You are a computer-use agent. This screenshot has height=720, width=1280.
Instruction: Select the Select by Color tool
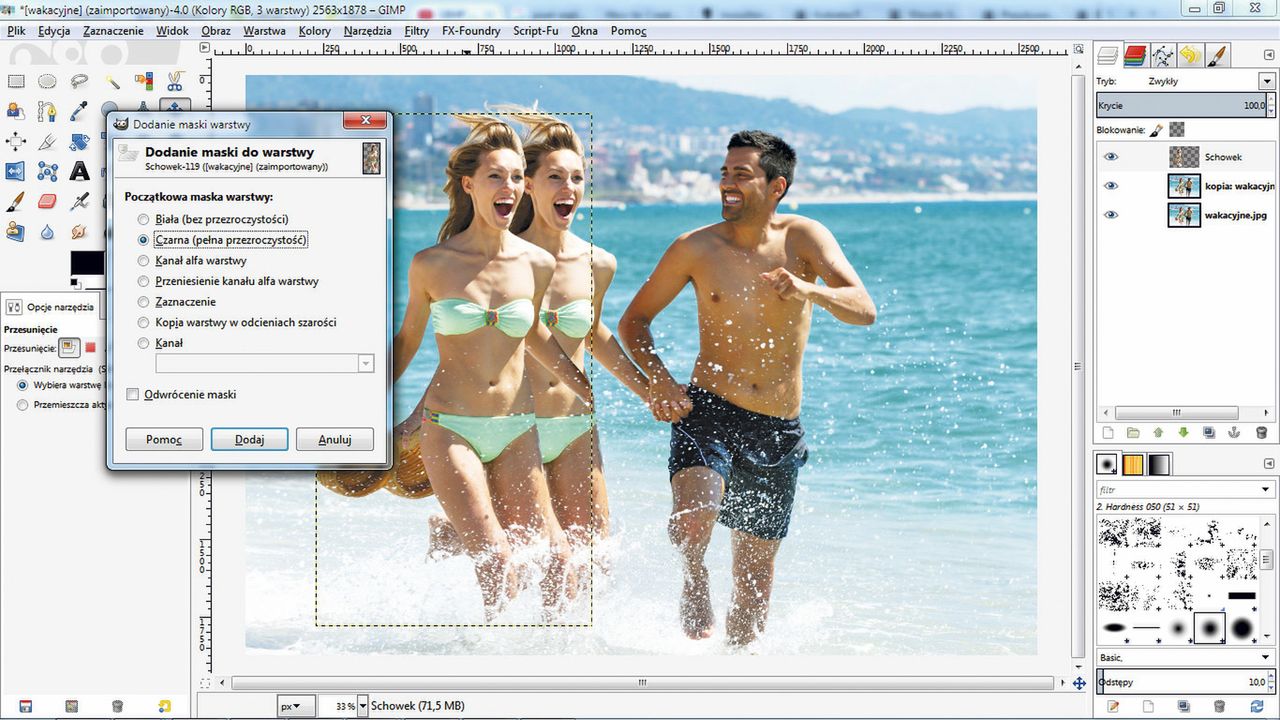143,81
